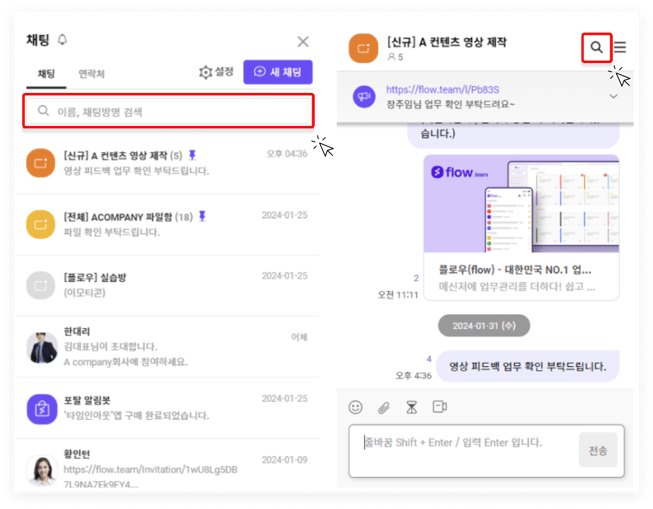Start a video call with camera icon
The image size is (653, 509).
click(439, 407)
